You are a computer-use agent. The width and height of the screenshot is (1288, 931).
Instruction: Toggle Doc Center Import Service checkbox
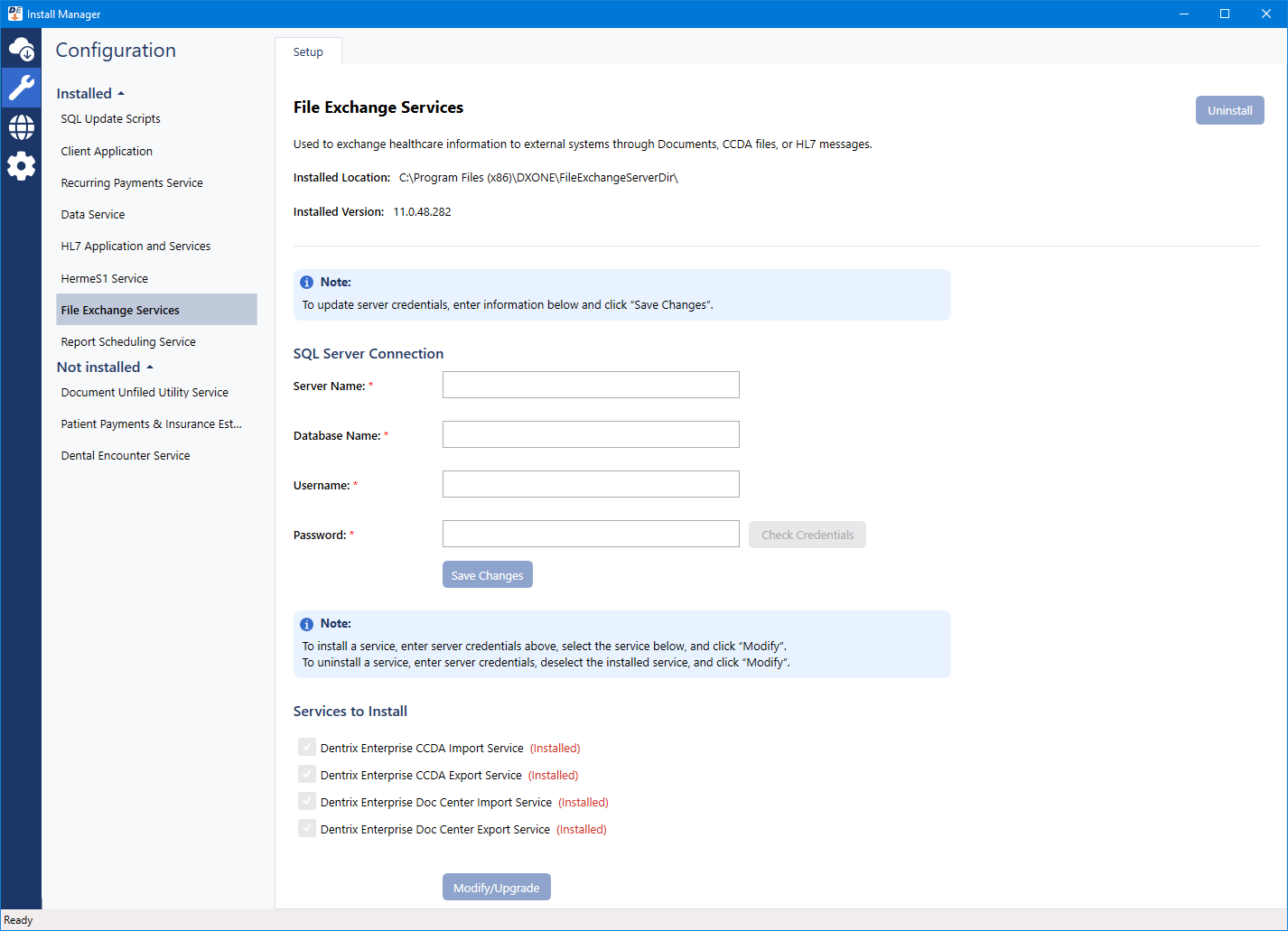[x=307, y=802]
